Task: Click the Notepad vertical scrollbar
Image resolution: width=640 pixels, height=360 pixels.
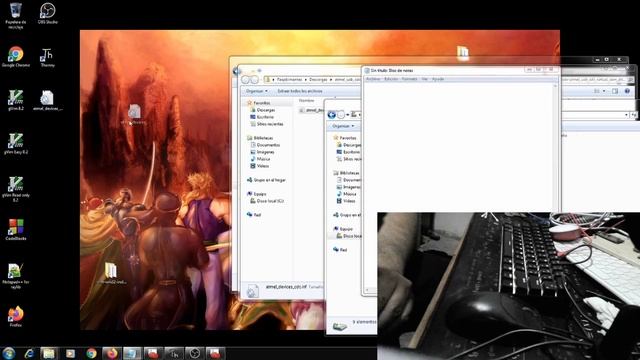Action: [x=555, y=147]
